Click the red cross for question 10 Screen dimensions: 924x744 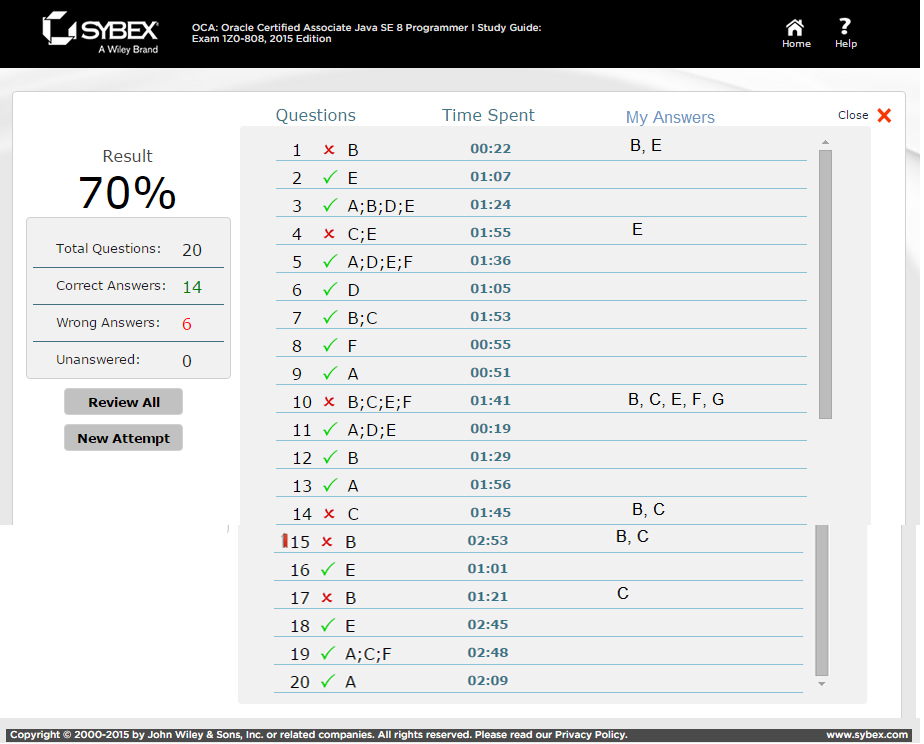coord(329,402)
